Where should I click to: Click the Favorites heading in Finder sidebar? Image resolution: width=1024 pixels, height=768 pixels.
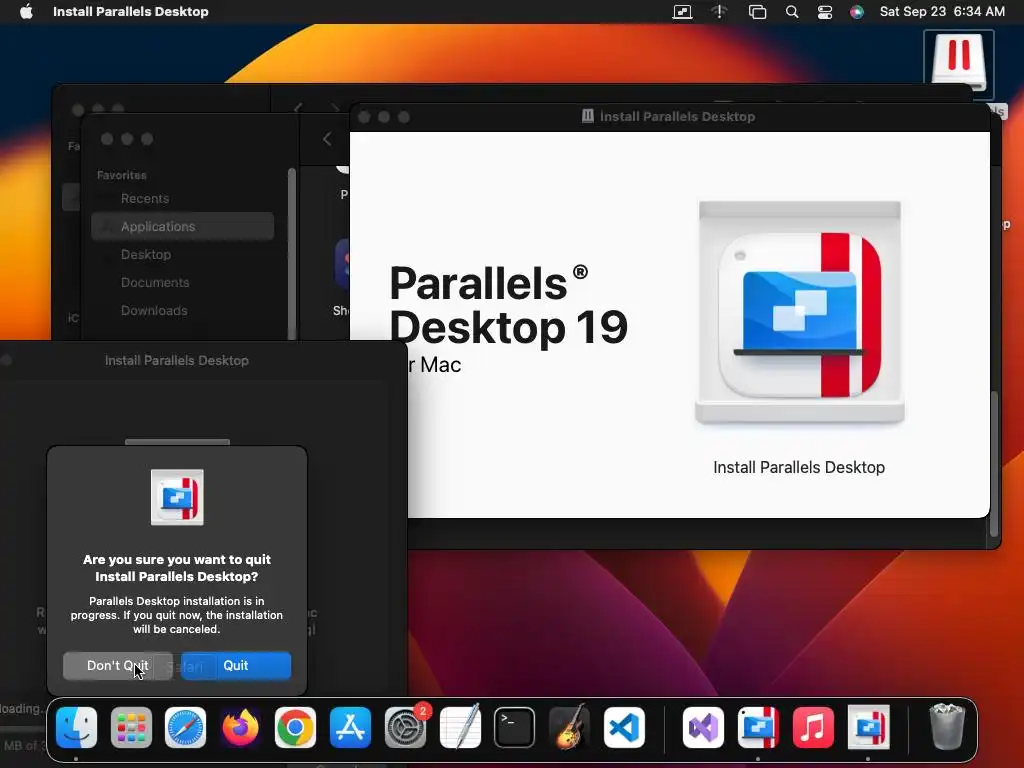coord(121,175)
